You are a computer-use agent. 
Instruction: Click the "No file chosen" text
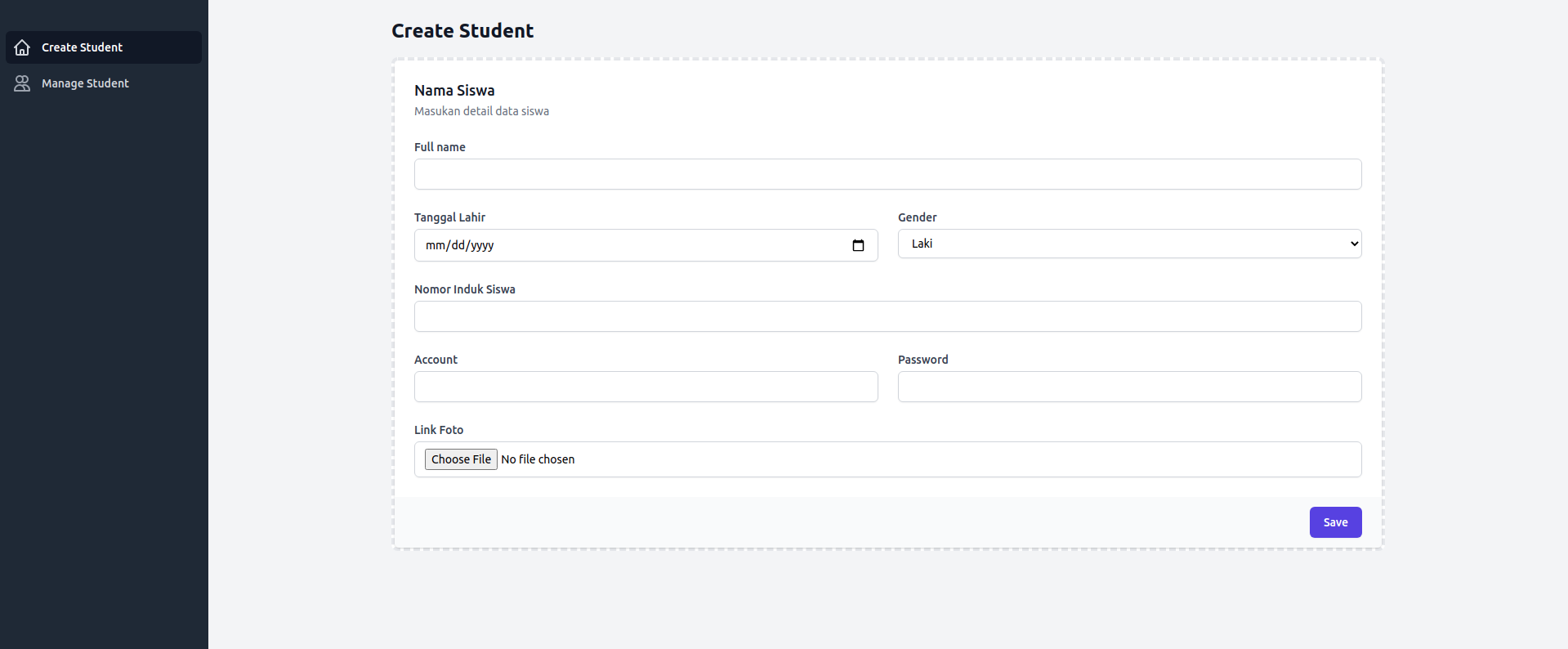pos(538,459)
